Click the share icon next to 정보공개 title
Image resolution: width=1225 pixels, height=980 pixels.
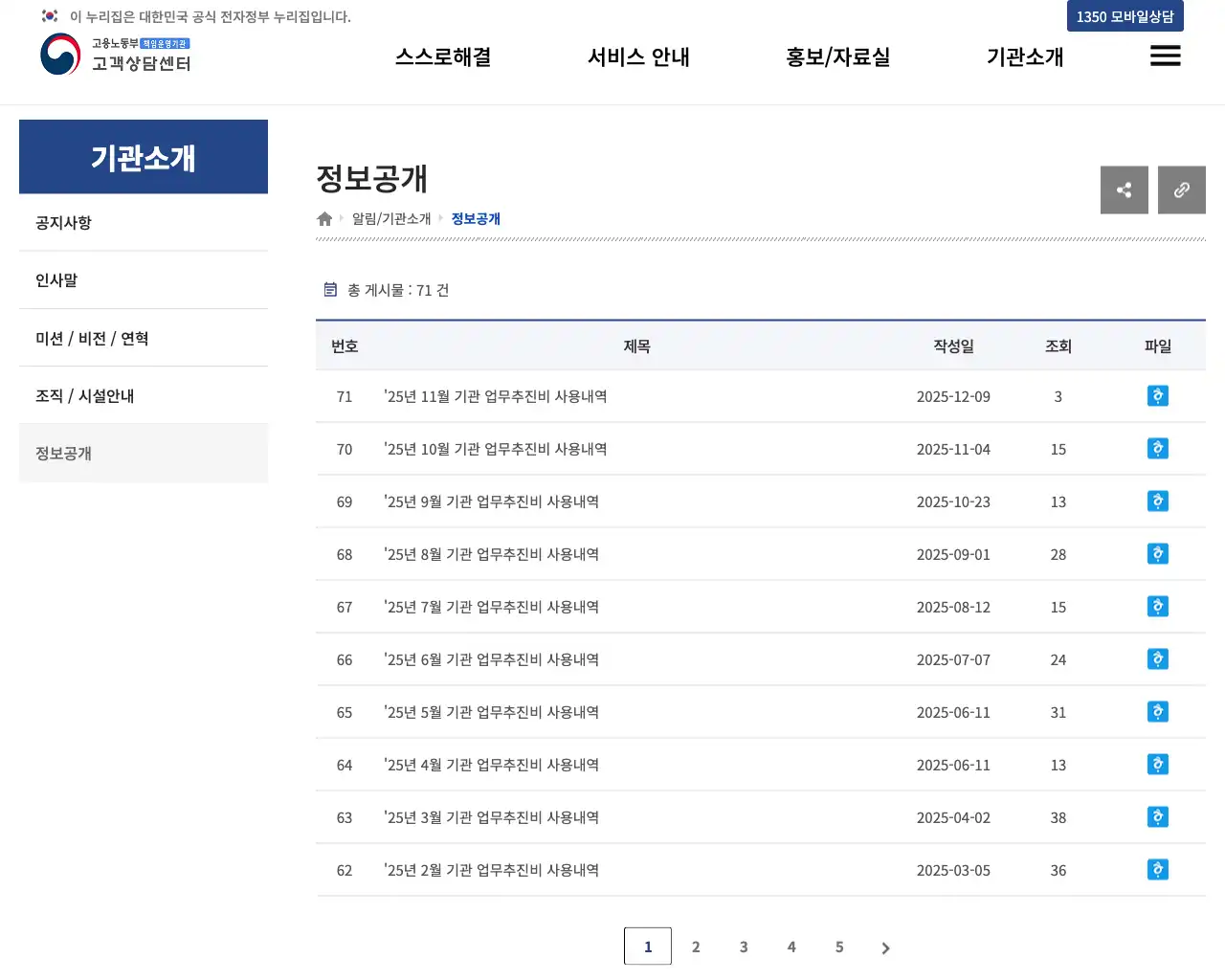click(1125, 189)
